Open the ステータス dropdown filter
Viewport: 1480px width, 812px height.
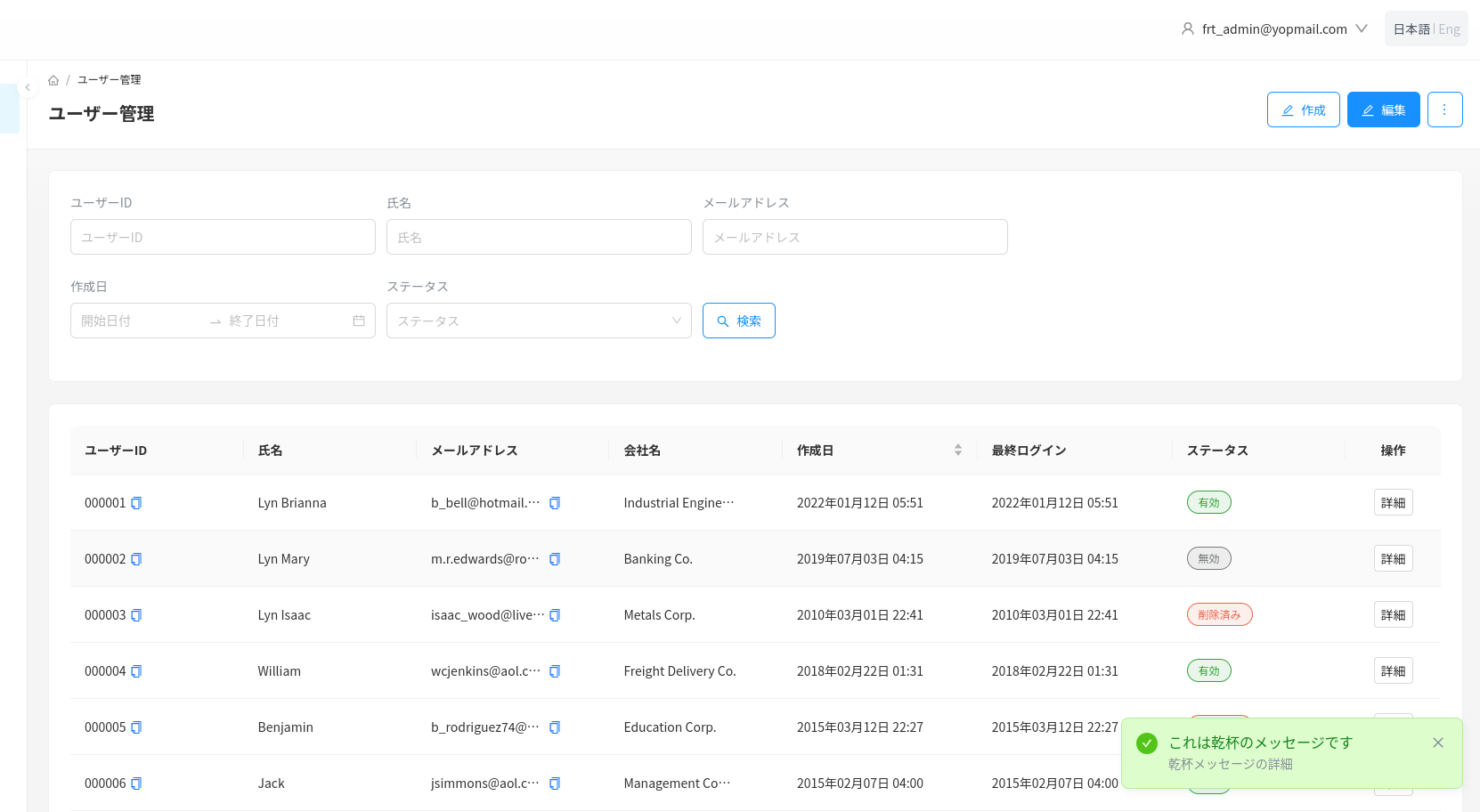pyautogui.click(x=538, y=321)
